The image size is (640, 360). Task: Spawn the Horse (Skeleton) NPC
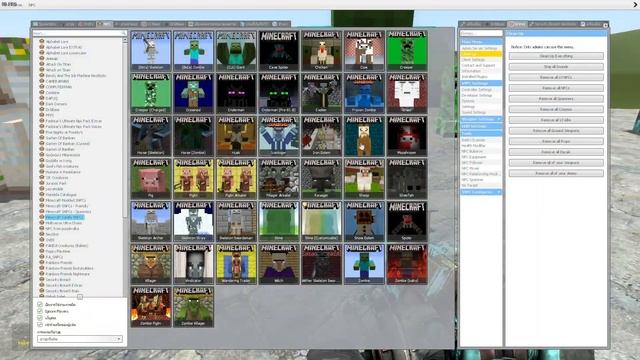[x=151, y=136]
